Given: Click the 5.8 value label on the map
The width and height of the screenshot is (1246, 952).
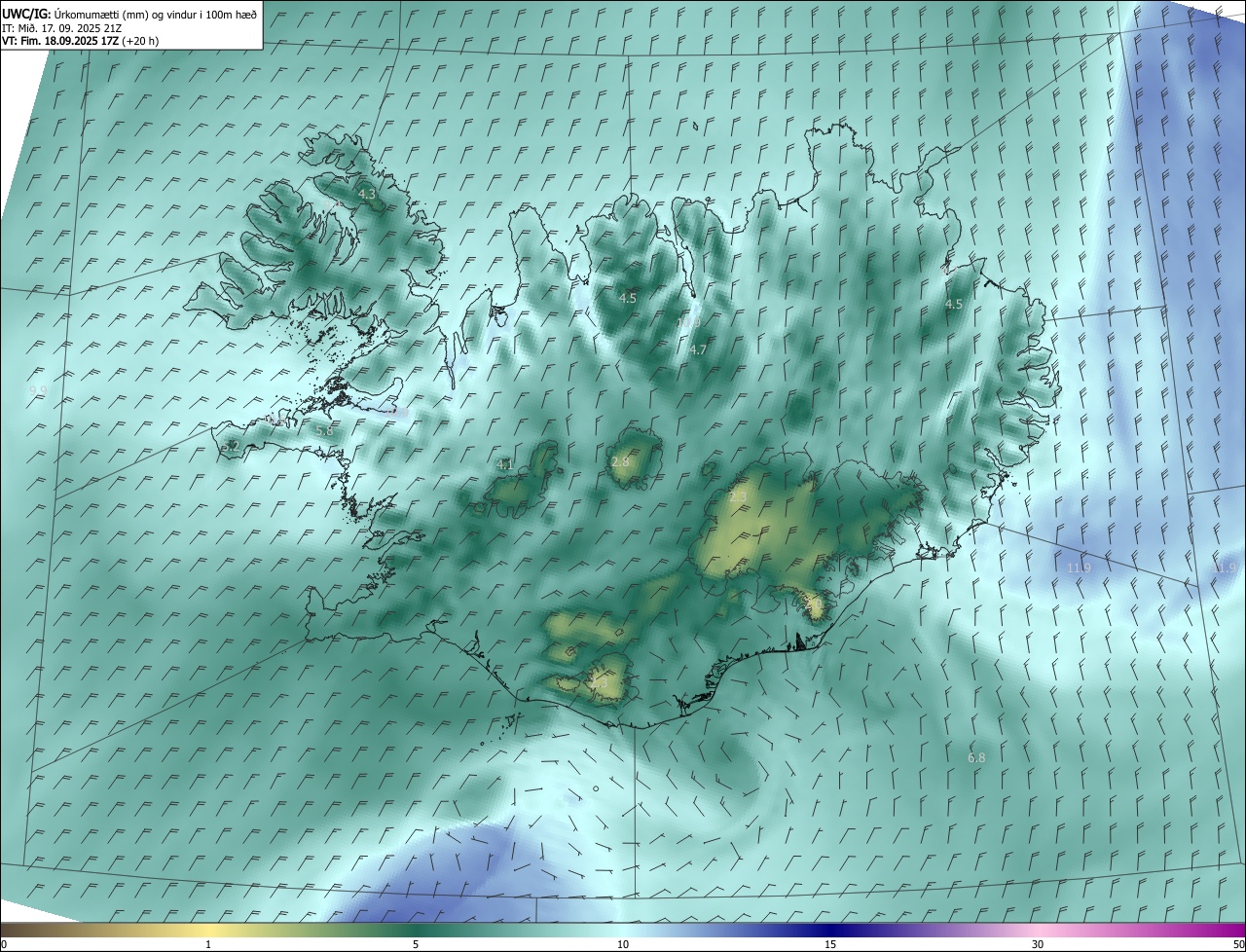Looking at the screenshot, I should 325,430.
